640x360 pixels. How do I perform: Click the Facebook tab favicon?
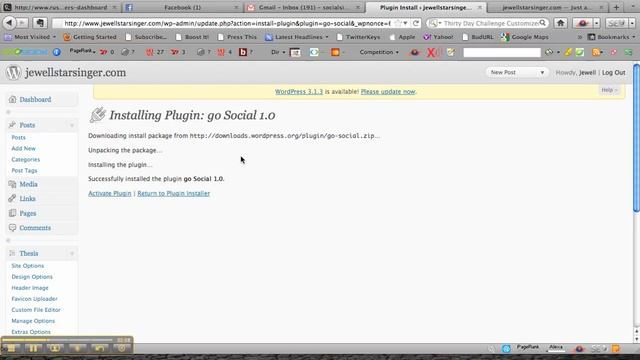point(129,7)
